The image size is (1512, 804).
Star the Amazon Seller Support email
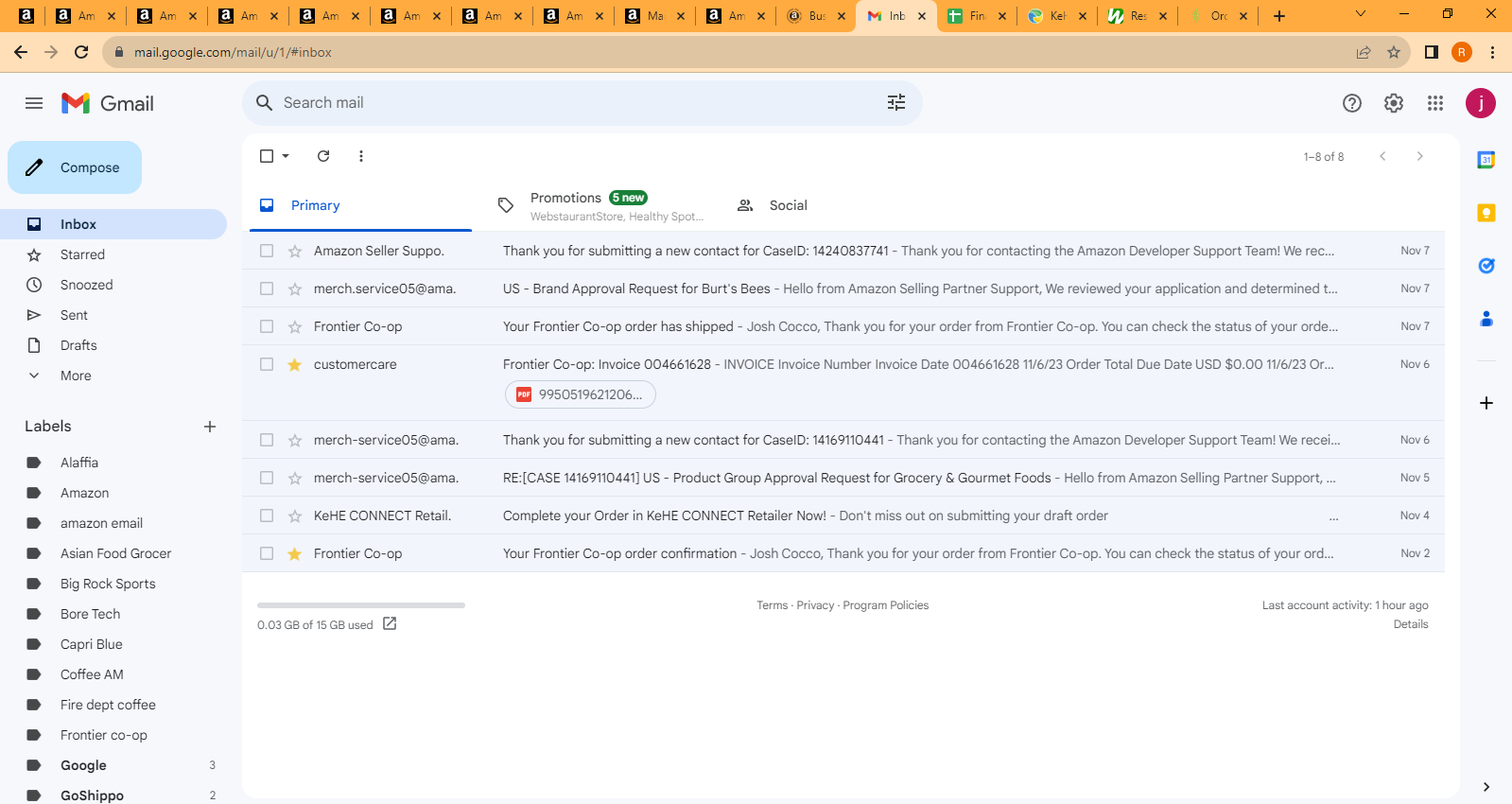click(x=295, y=251)
